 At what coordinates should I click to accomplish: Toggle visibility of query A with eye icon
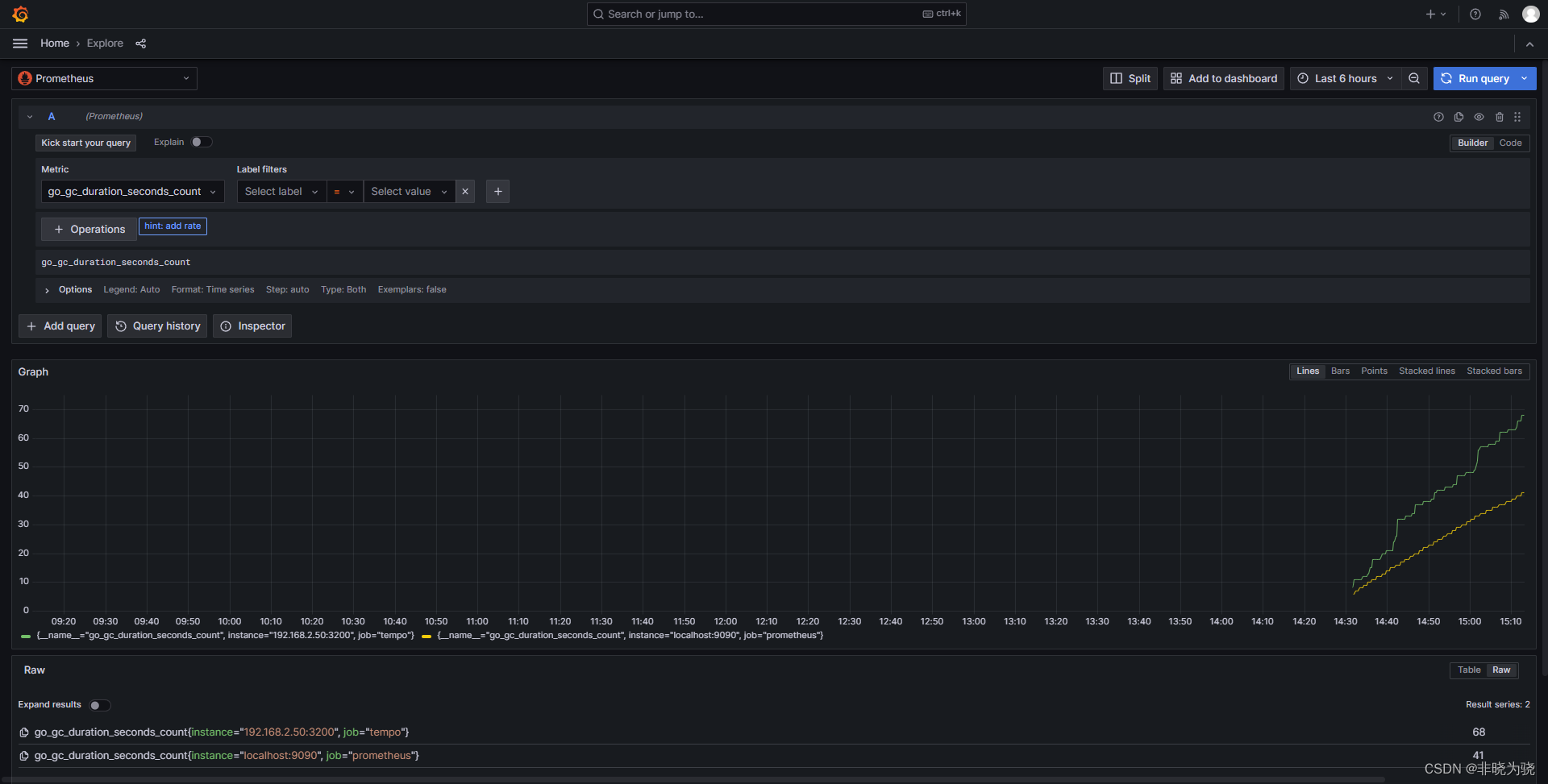click(1479, 117)
